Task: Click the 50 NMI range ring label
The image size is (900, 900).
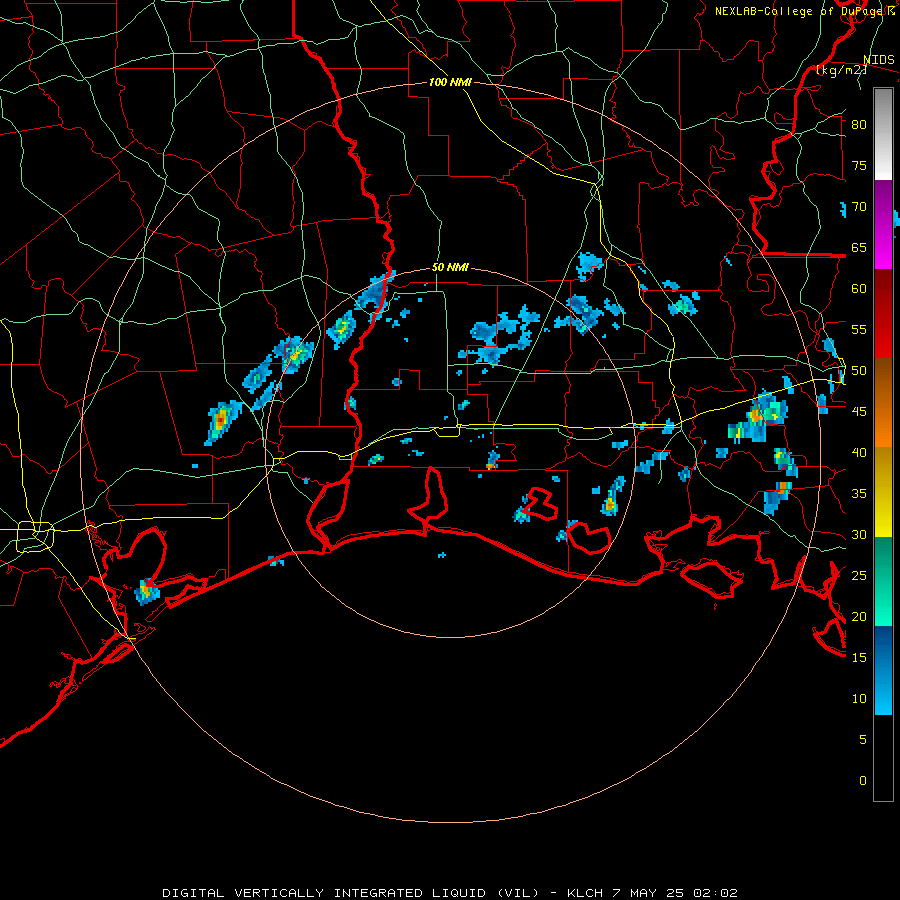Action: [x=450, y=267]
